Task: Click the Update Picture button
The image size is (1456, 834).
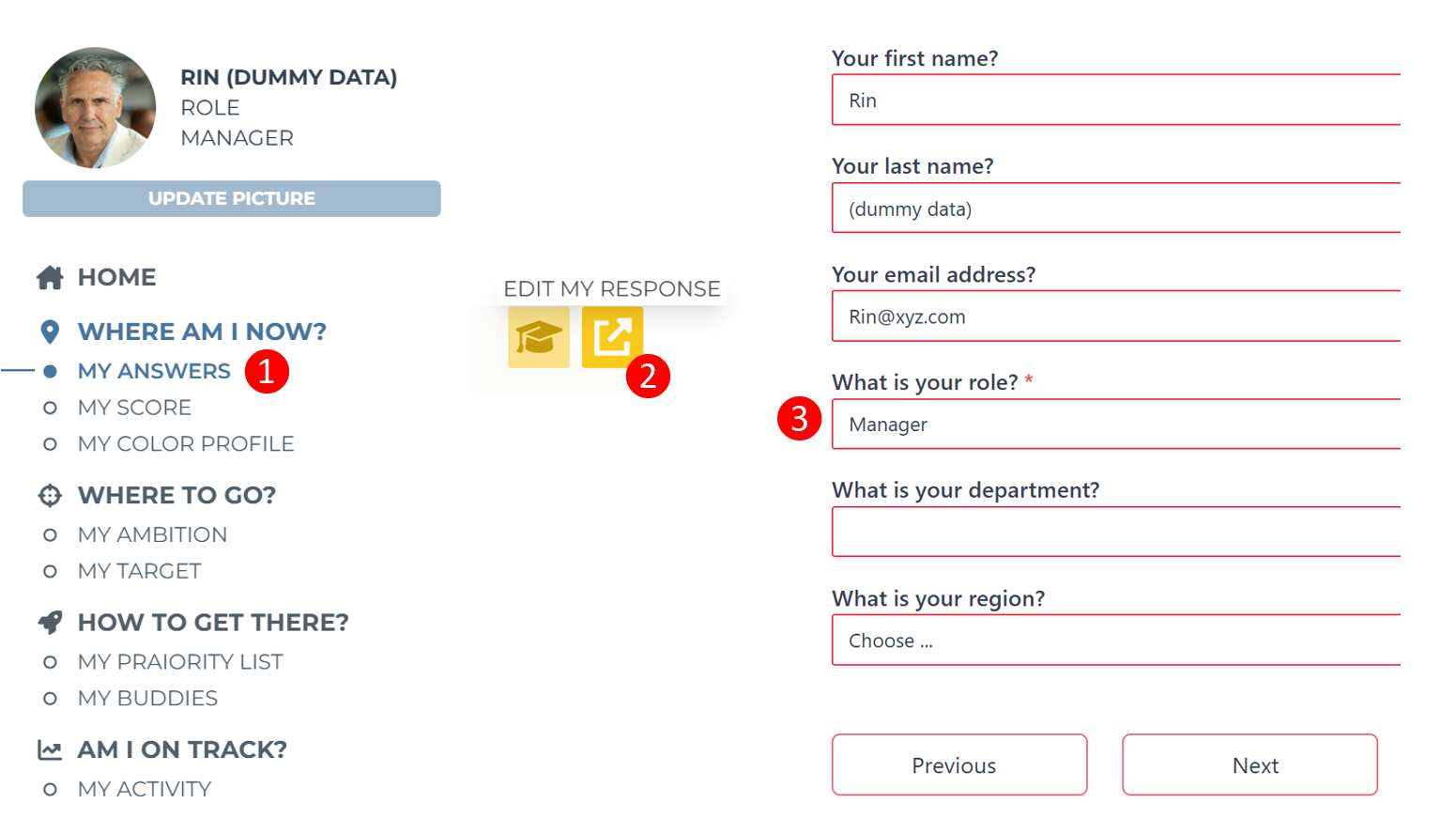Action: [232, 199]
